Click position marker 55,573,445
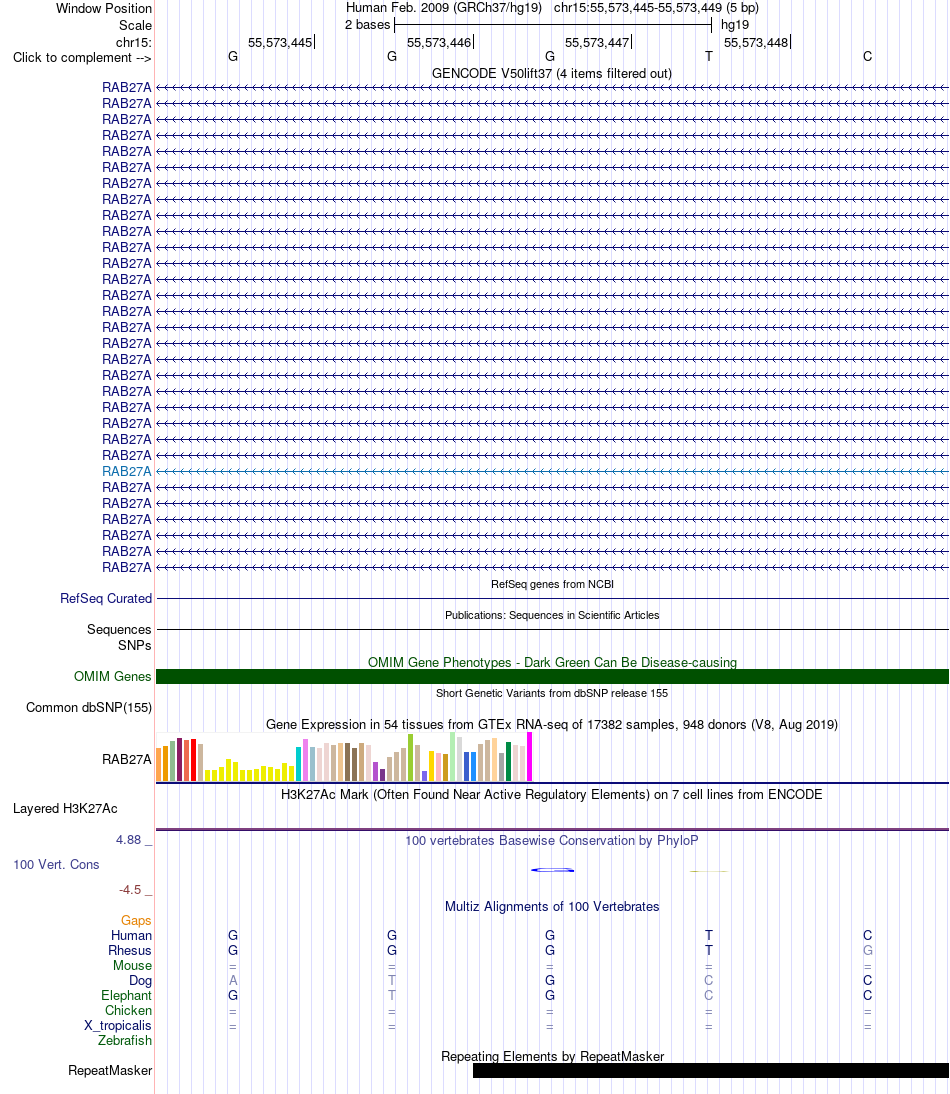950x1094 pixels. point(280,43)
